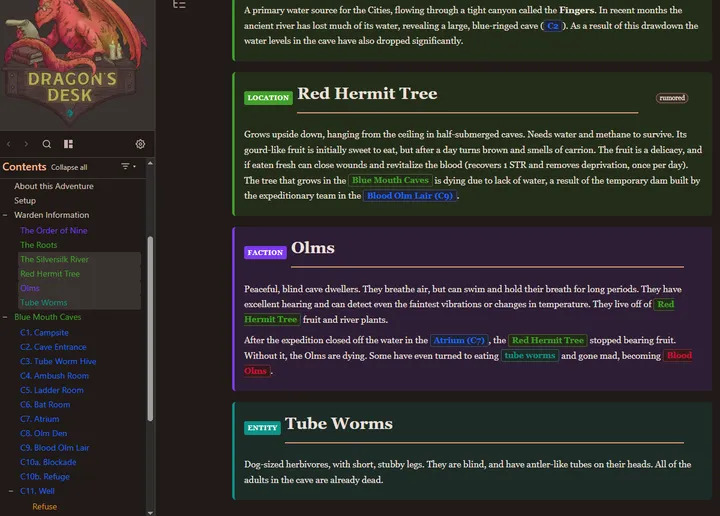Click the rumored tag on Red Hermit Tree
720x516 pixels.
[672, 98]
